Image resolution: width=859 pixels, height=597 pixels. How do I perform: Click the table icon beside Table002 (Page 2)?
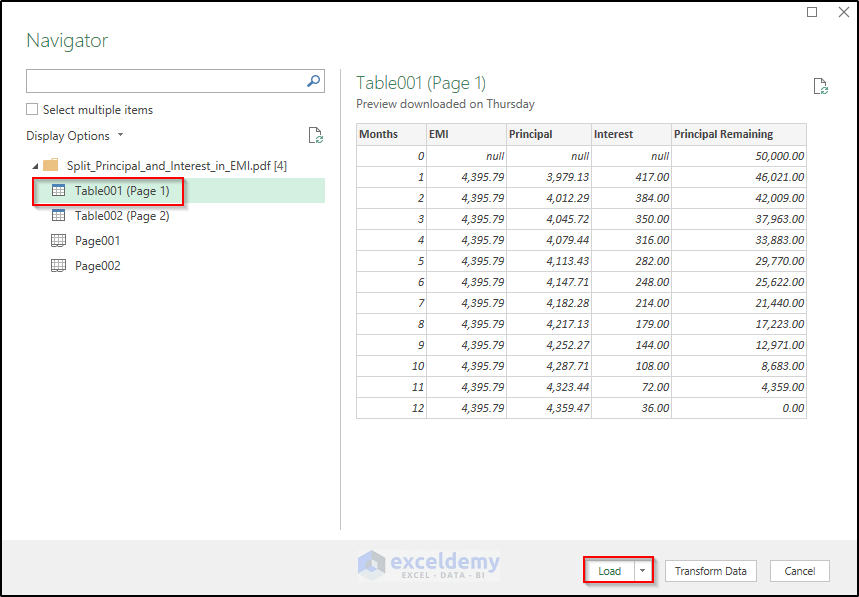(58, 215)
